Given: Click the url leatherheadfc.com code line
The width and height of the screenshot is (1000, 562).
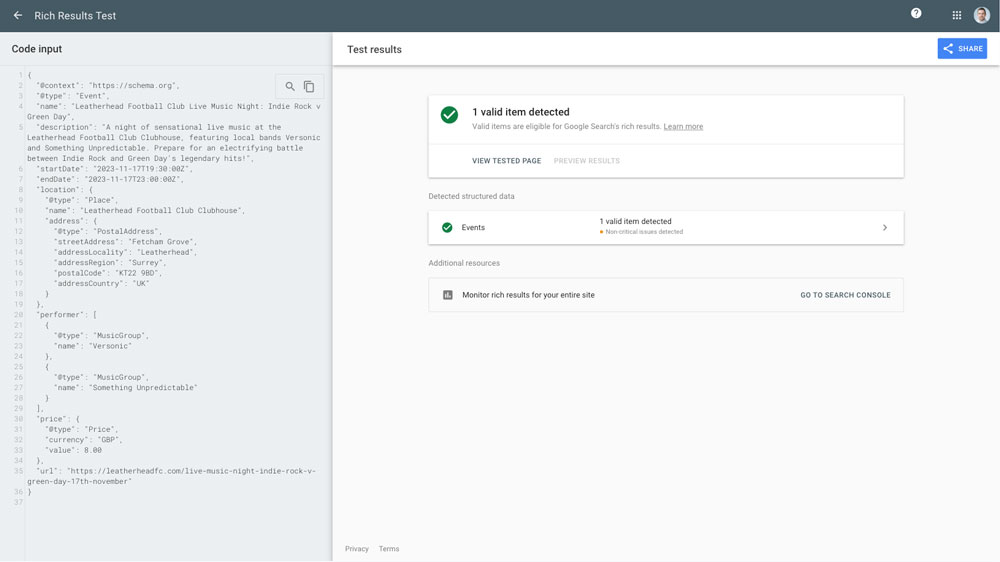Looking at the screenshot, I should pyautogui.click(x=172, y=476).
